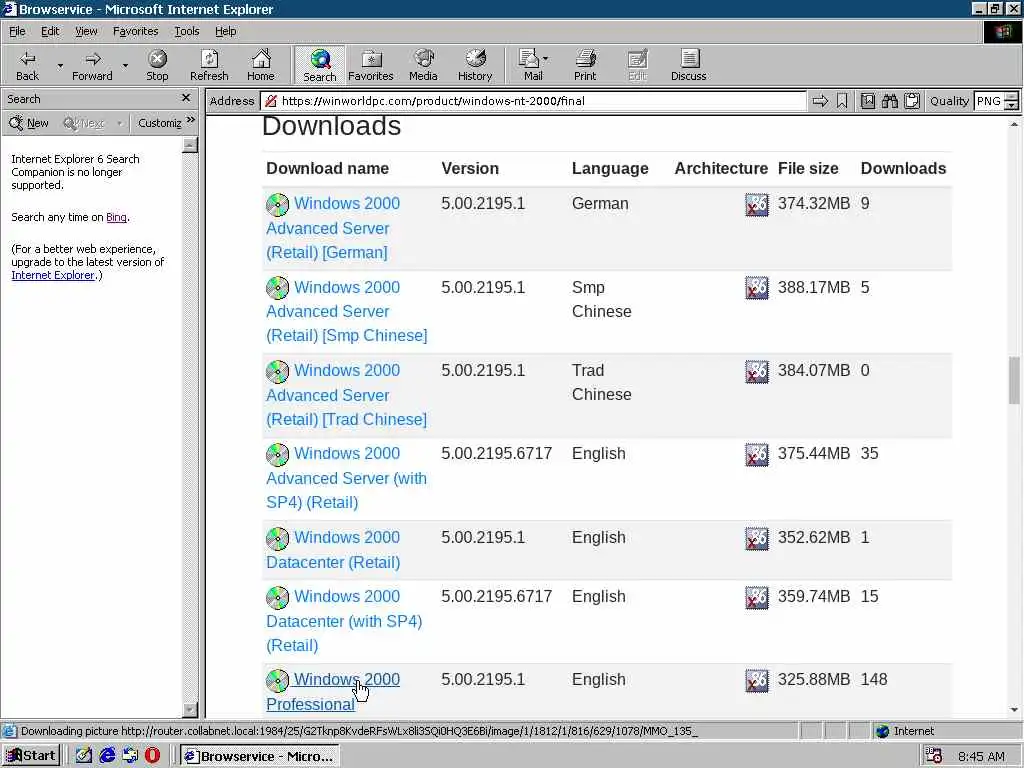Open the Help menu
Image resolution: width=1024 pixels, height=768 pixels.
[x=225, y=31]
